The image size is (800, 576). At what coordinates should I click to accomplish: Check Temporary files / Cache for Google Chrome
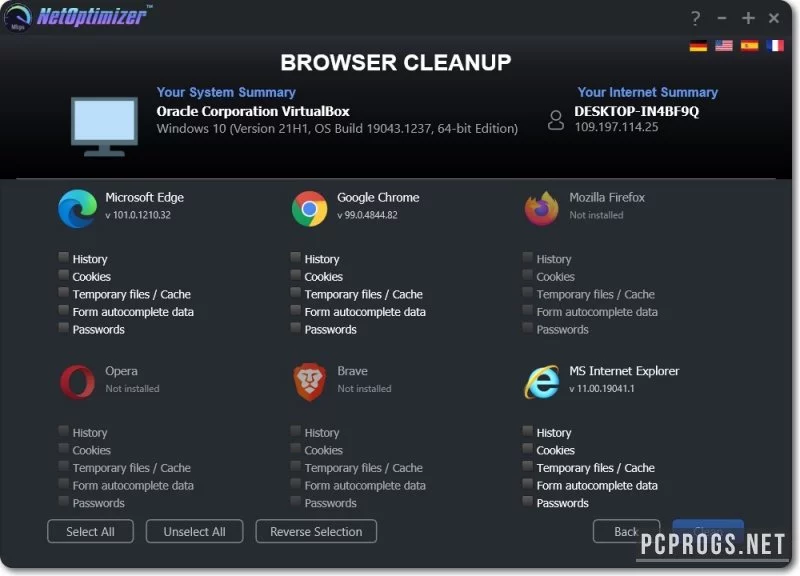point(295,292)
